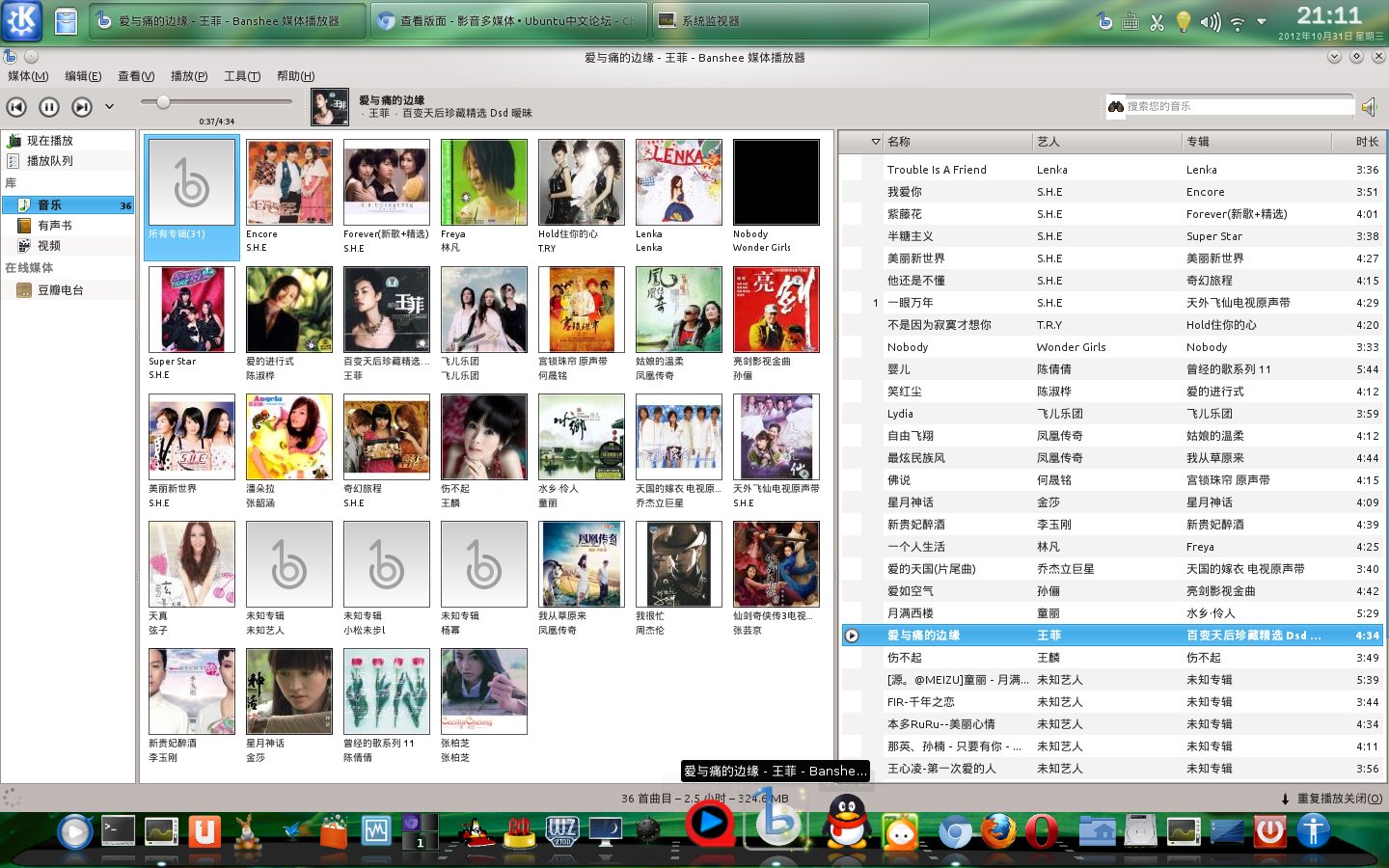Launch the terminal from the dock
The height and width of the screenshot is (868, 1389).
pos(119,830)
